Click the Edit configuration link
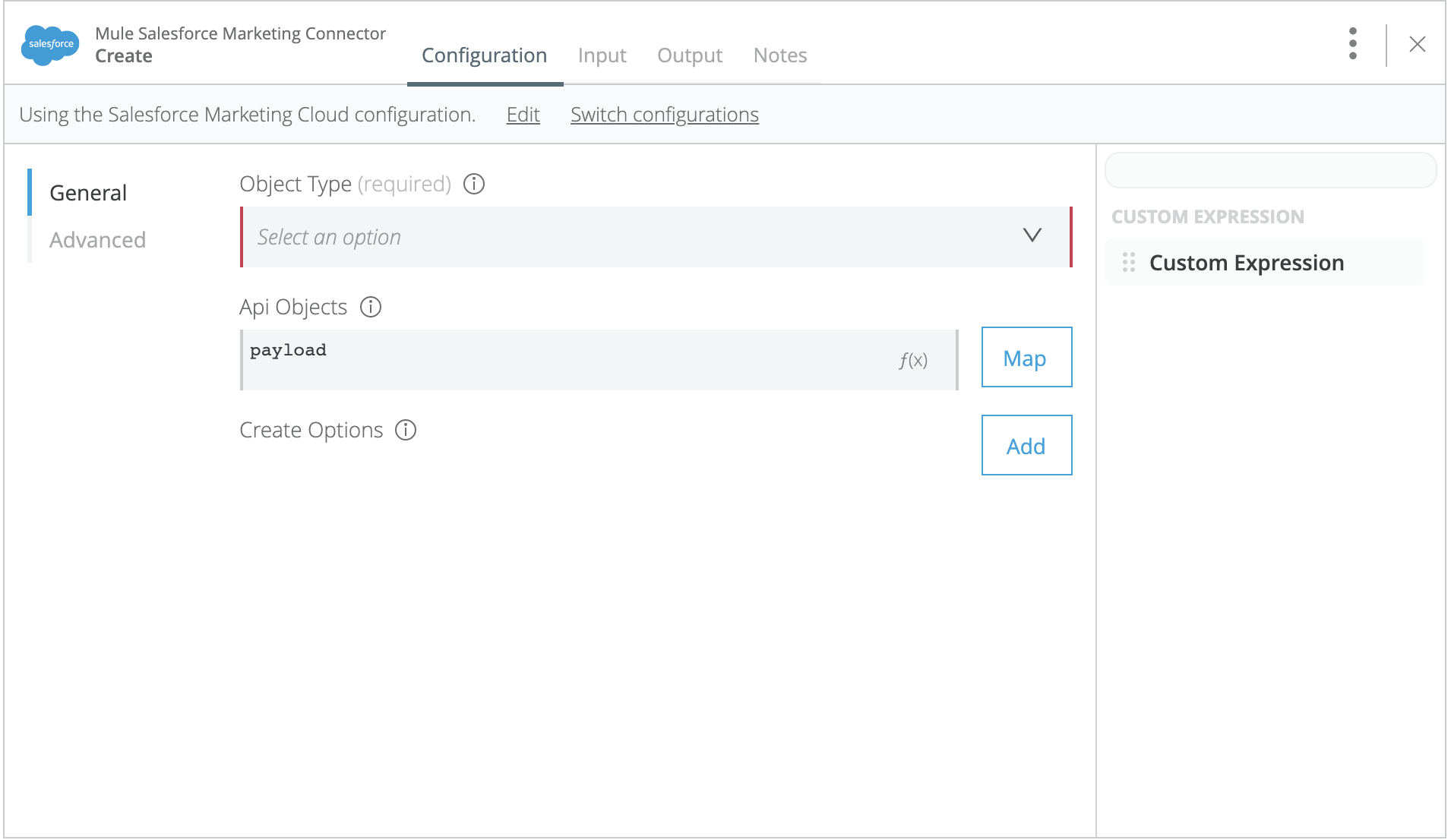1451x840 pixels. coord(522,115)
